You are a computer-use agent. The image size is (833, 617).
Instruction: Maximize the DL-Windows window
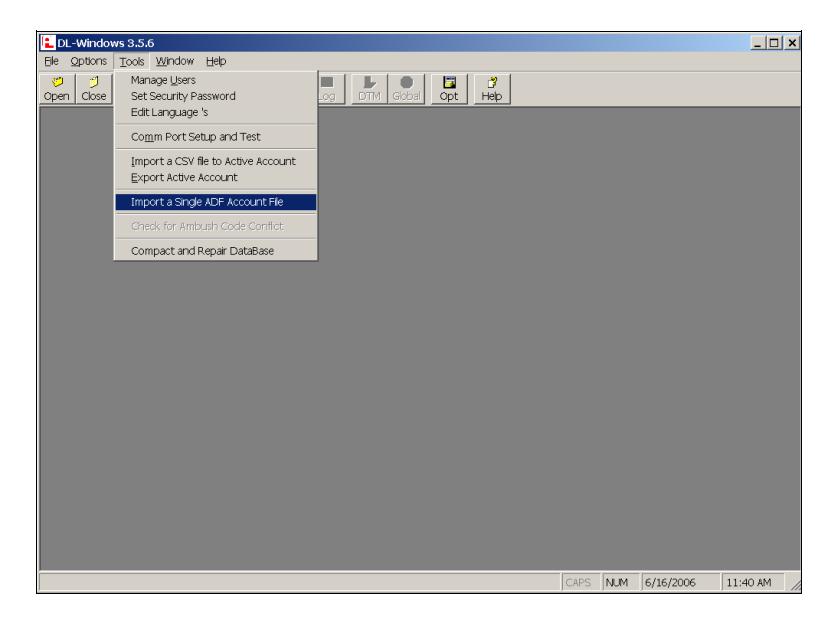pyautogui.click(x=774, y=43)
